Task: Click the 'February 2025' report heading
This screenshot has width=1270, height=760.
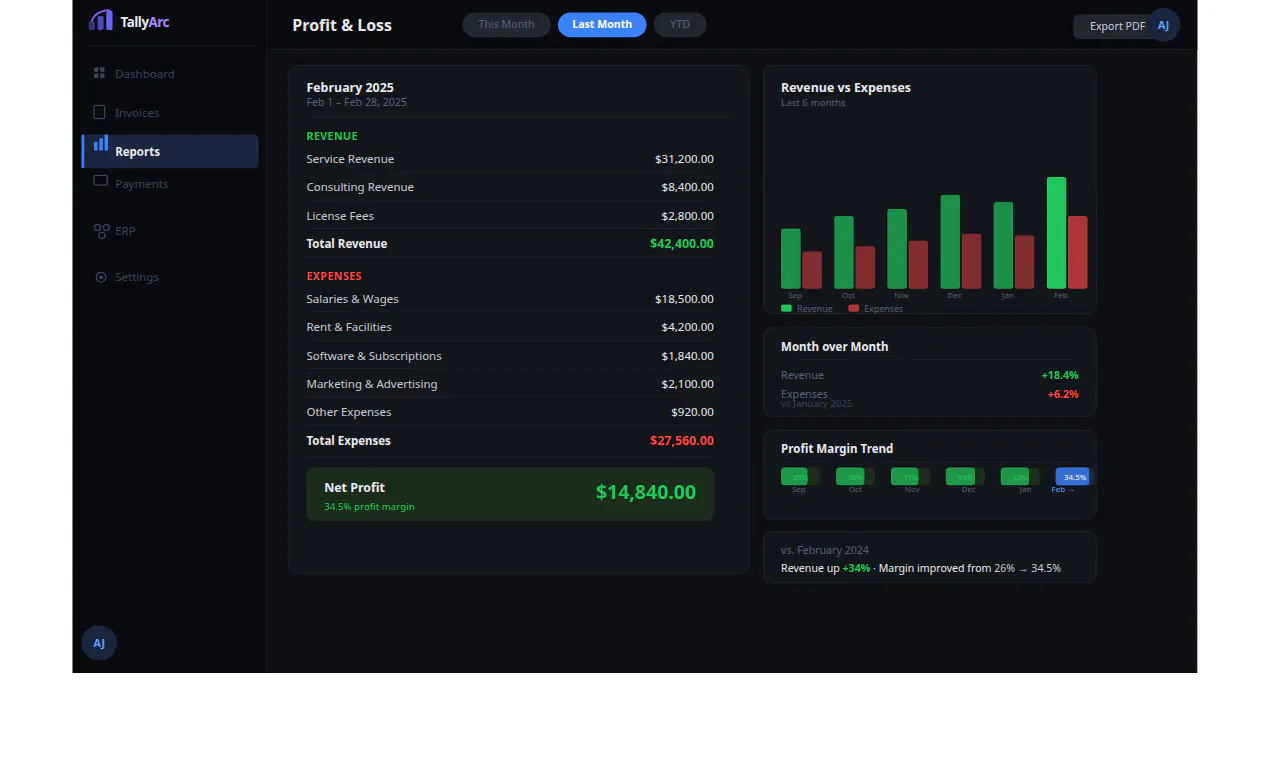Action: [350, 88]
